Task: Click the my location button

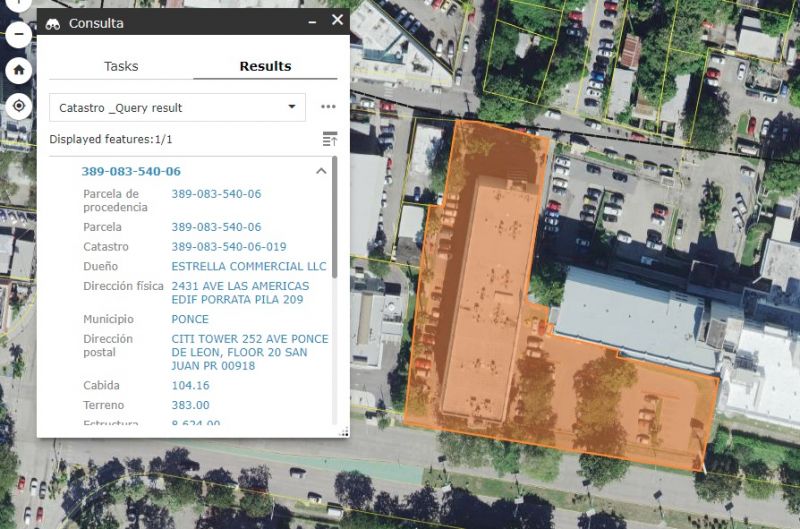Action: point(18,106)
